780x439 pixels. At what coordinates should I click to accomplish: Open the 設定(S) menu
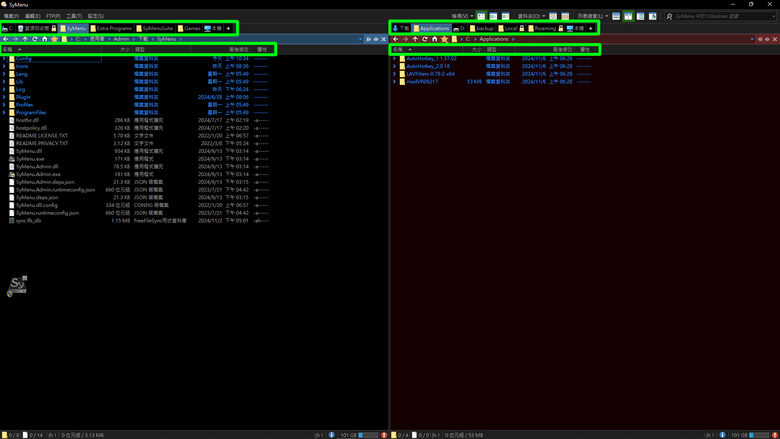pyautogui.click(x=96, y=16)
